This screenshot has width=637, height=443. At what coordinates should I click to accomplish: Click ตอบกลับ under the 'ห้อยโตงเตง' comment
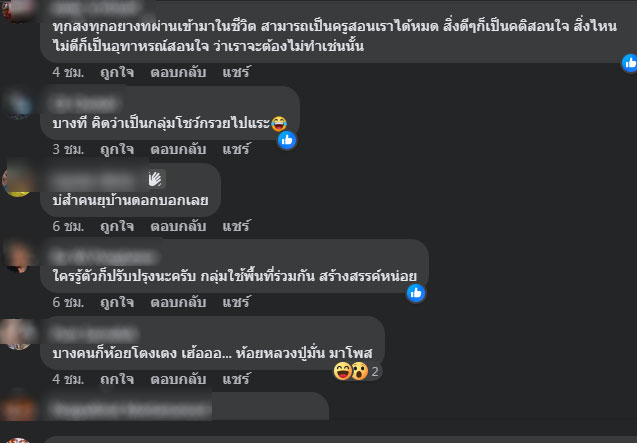click(x=178, y=379)
